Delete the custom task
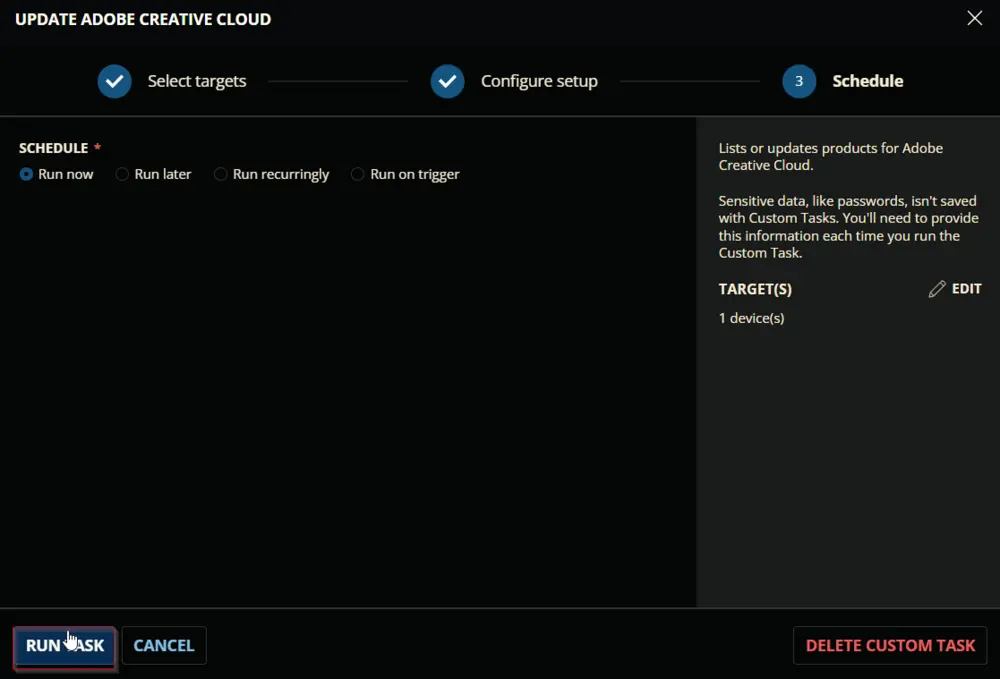 pyautogui.click(x=890, y=645)
